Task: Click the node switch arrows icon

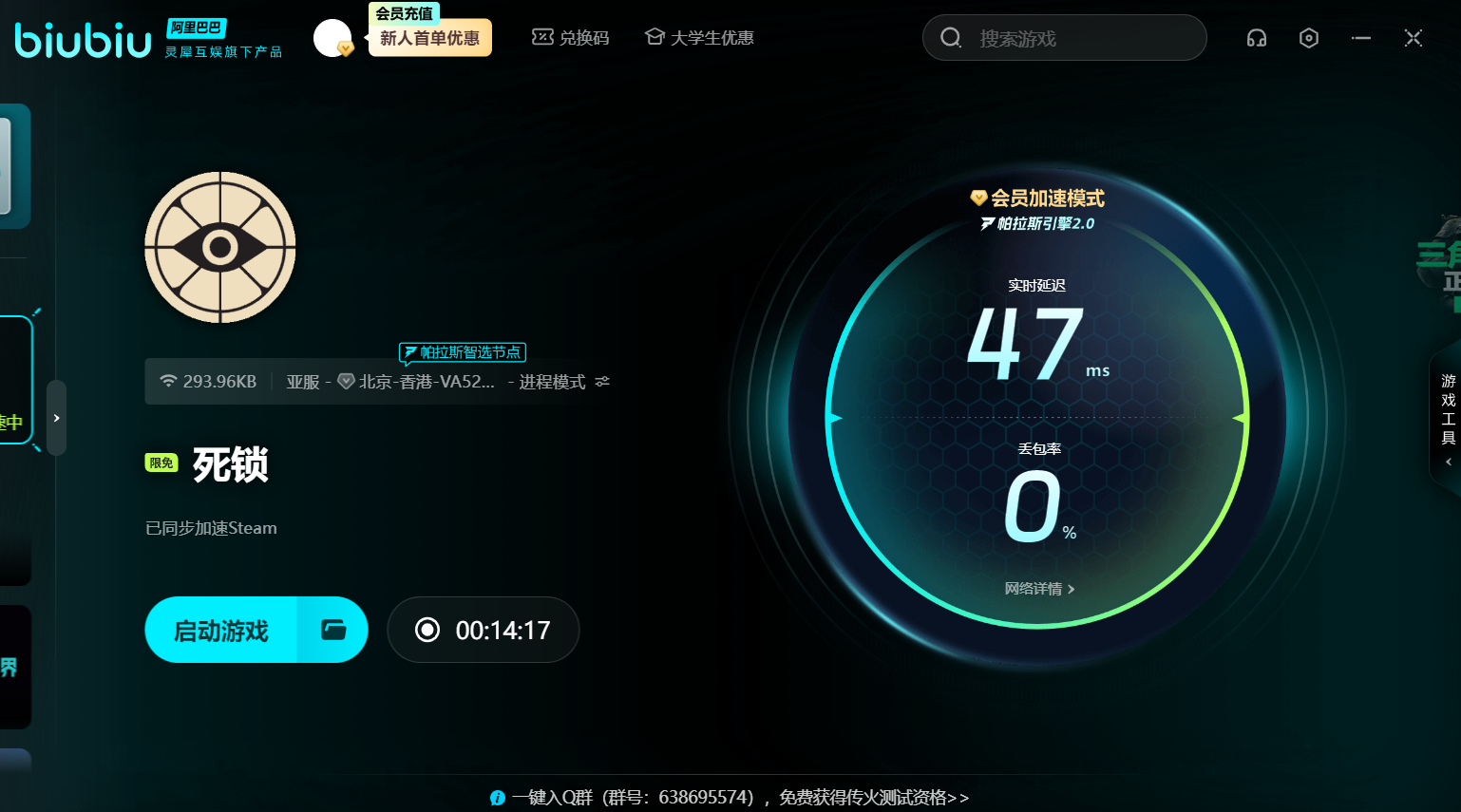Action: [602, 382]
